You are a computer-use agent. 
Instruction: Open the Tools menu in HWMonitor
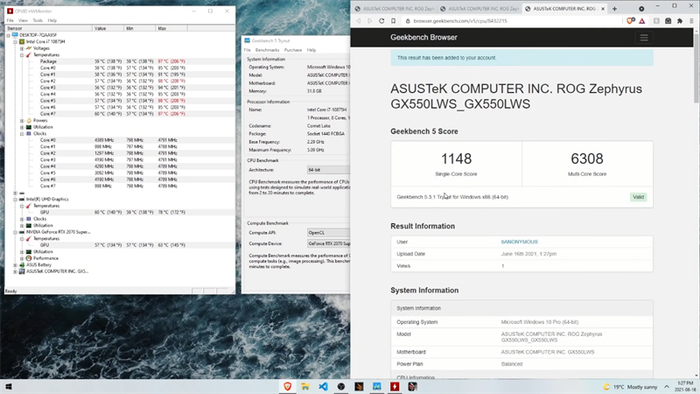pyautogui.click(x=38, y=21)
